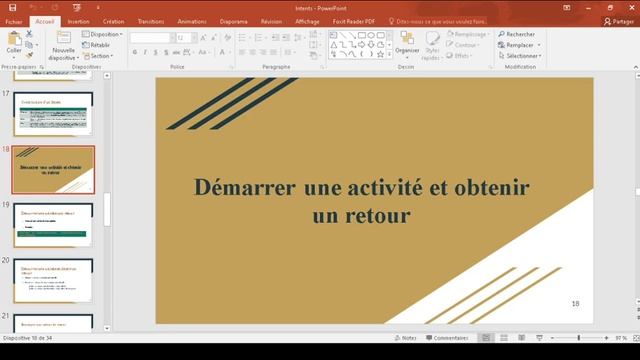640x360 pixels.
Task: Select the text box shape icon
Action: pos(333,36)
